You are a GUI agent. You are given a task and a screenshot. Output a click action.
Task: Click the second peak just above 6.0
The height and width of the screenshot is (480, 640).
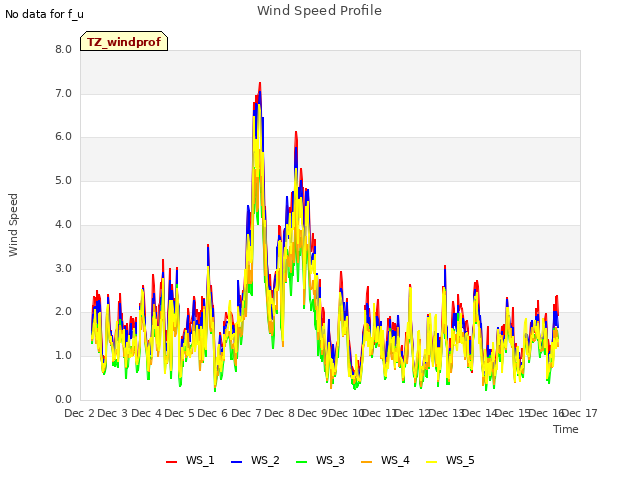(x=296, y=132)
